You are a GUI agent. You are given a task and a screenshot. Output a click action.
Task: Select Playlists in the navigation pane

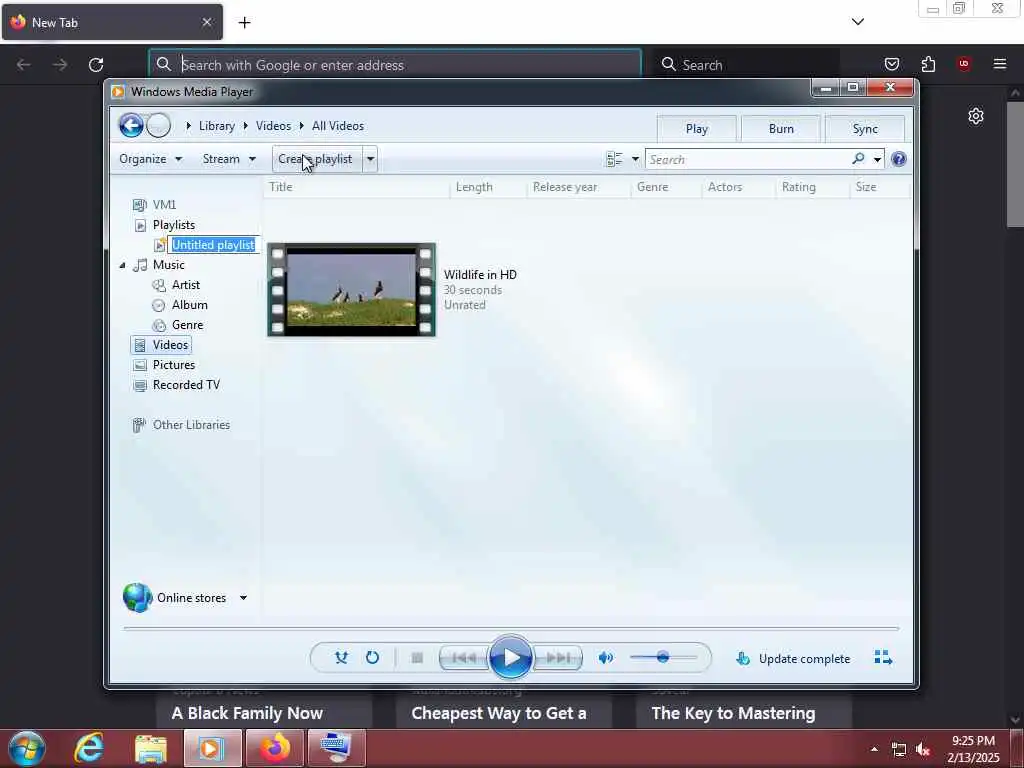174,225
